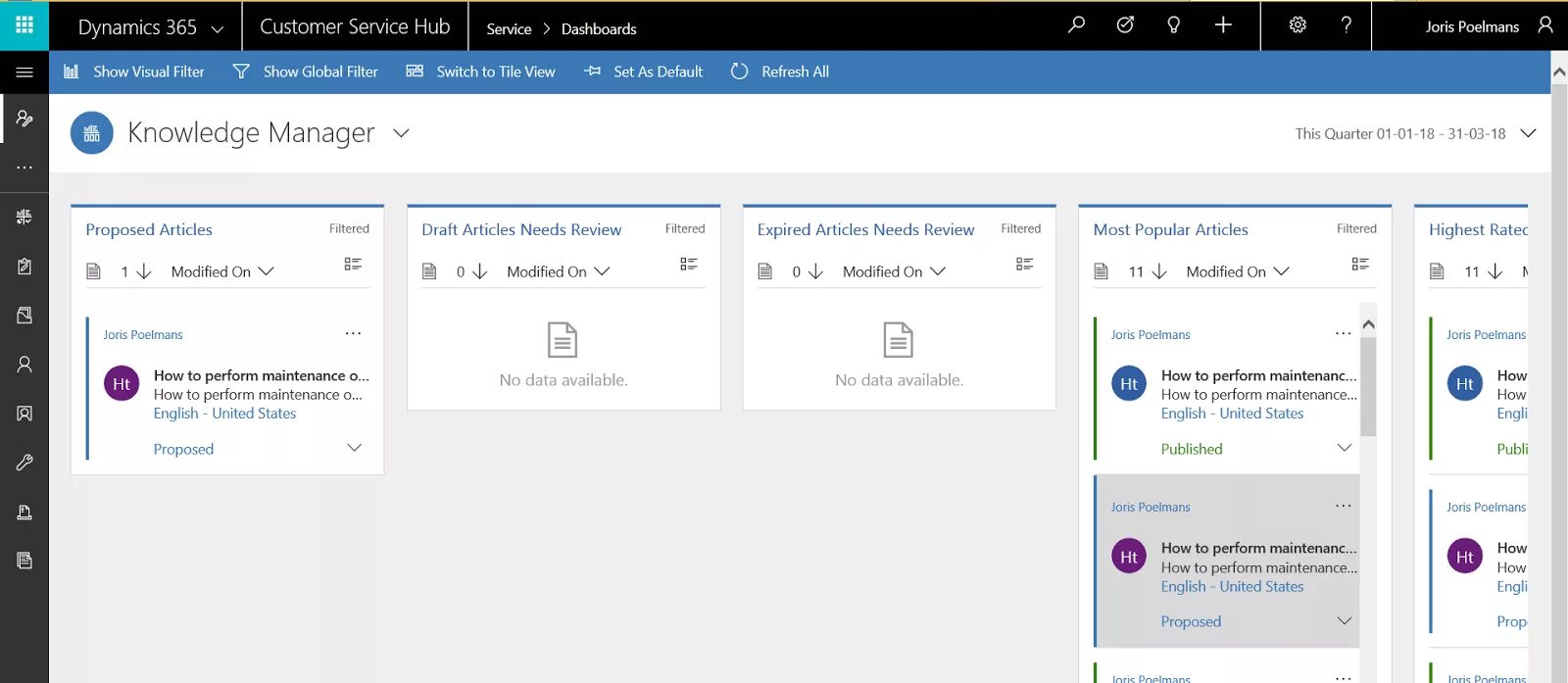Open Modified On sort dropdown in Draft Articles
The width and height of the screenshot is (1568, 683).
point(559,271)
